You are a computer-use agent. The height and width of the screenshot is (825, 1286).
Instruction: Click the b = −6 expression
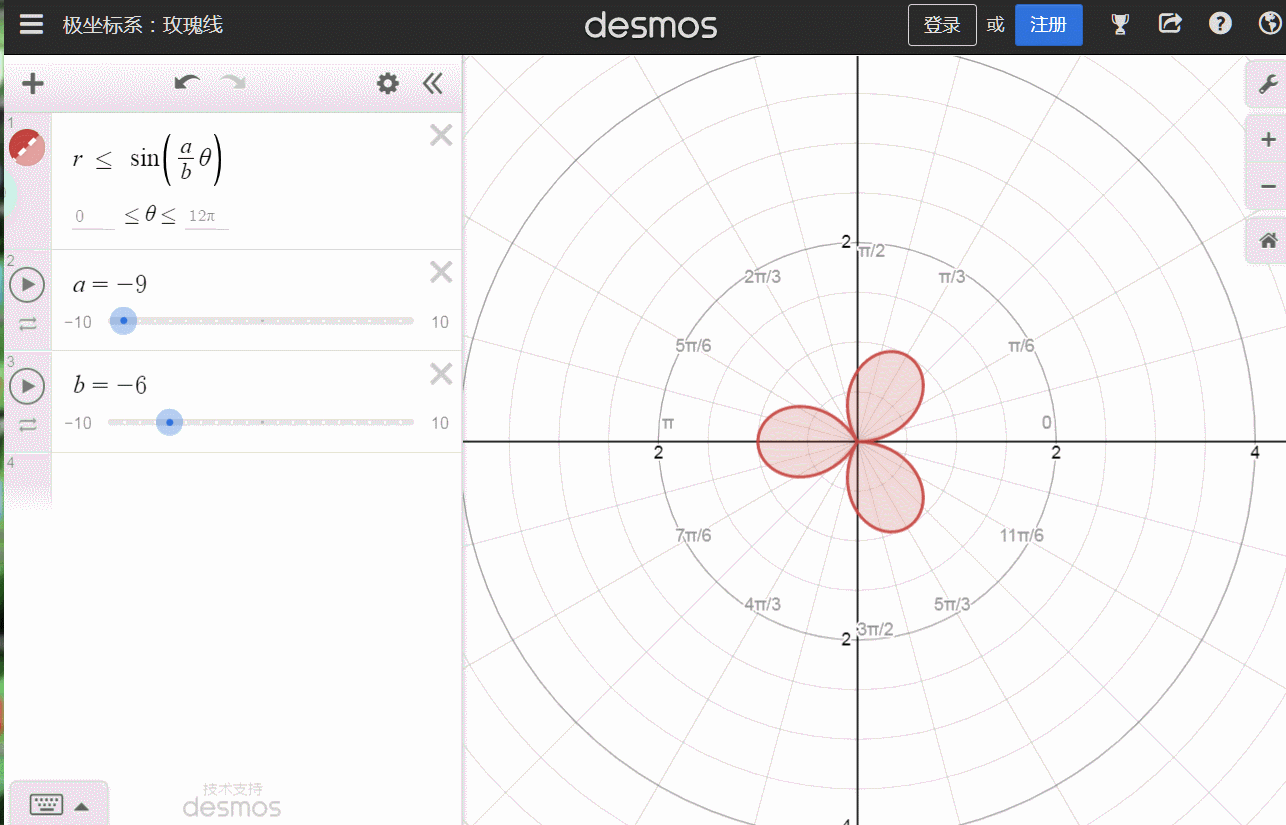[110, 386]
